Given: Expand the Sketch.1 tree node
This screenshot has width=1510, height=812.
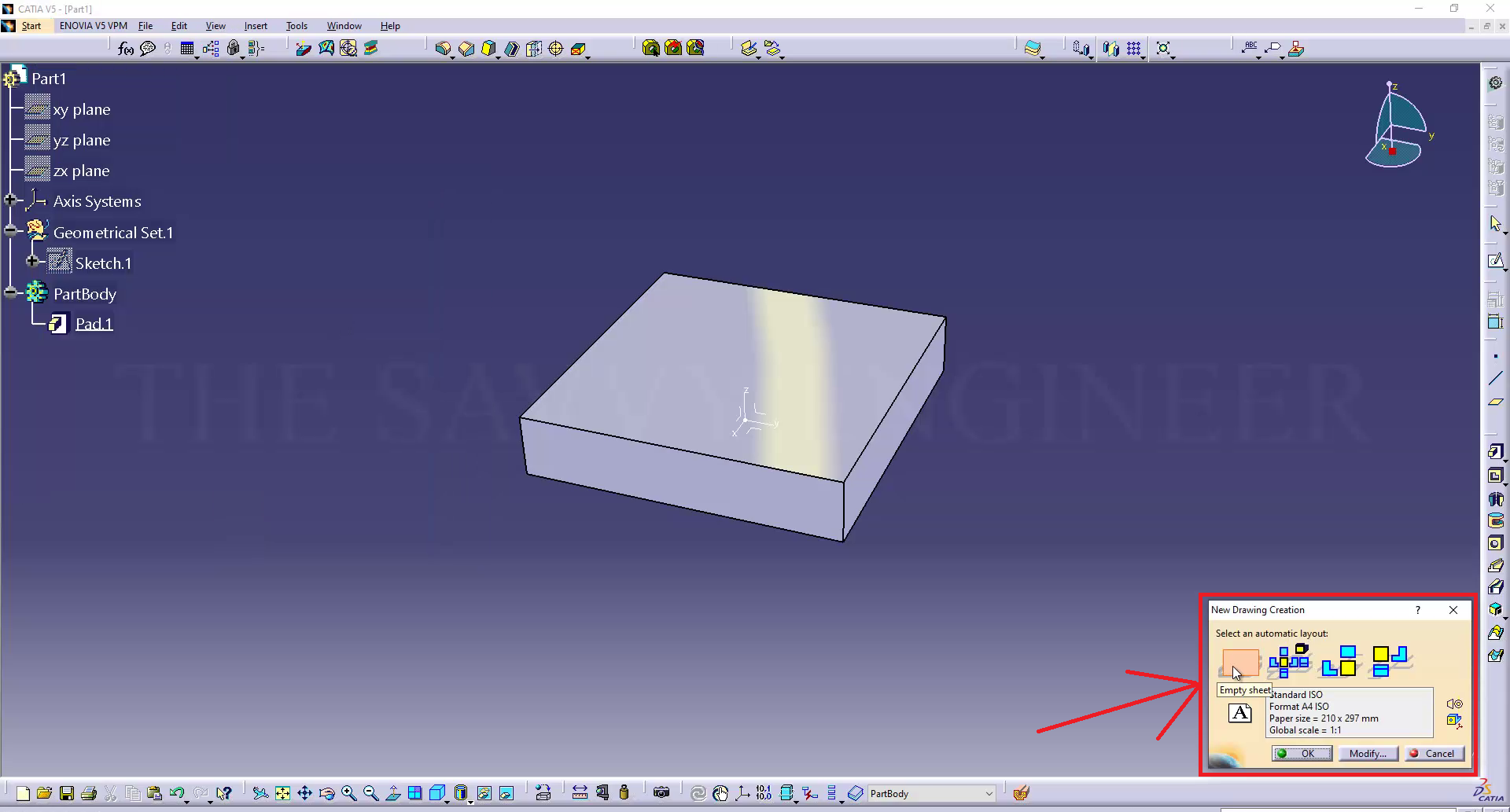Looking at the screenshot, I should coord(32,262).
